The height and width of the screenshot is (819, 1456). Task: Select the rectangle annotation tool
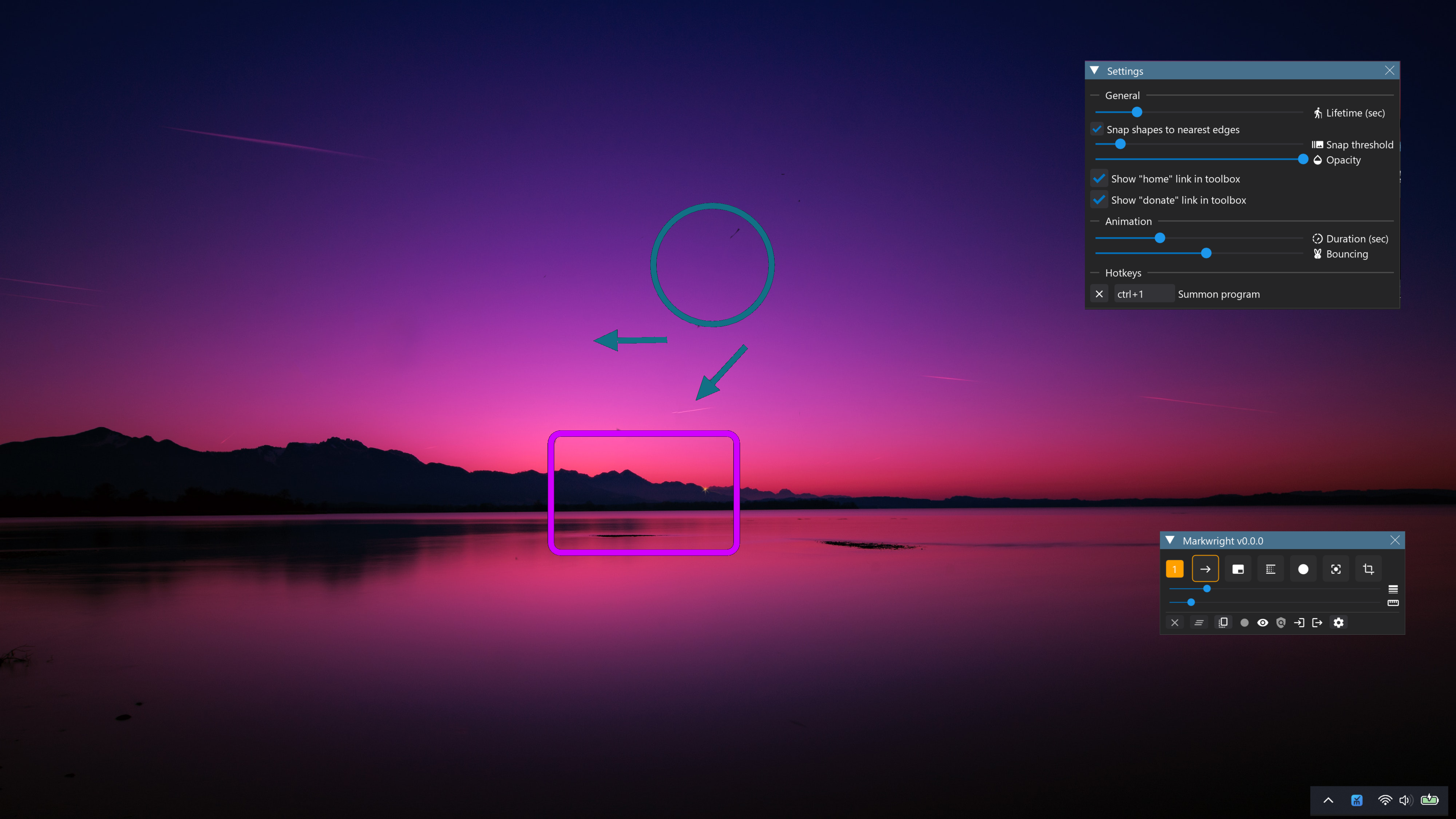tap(1238, 569)
